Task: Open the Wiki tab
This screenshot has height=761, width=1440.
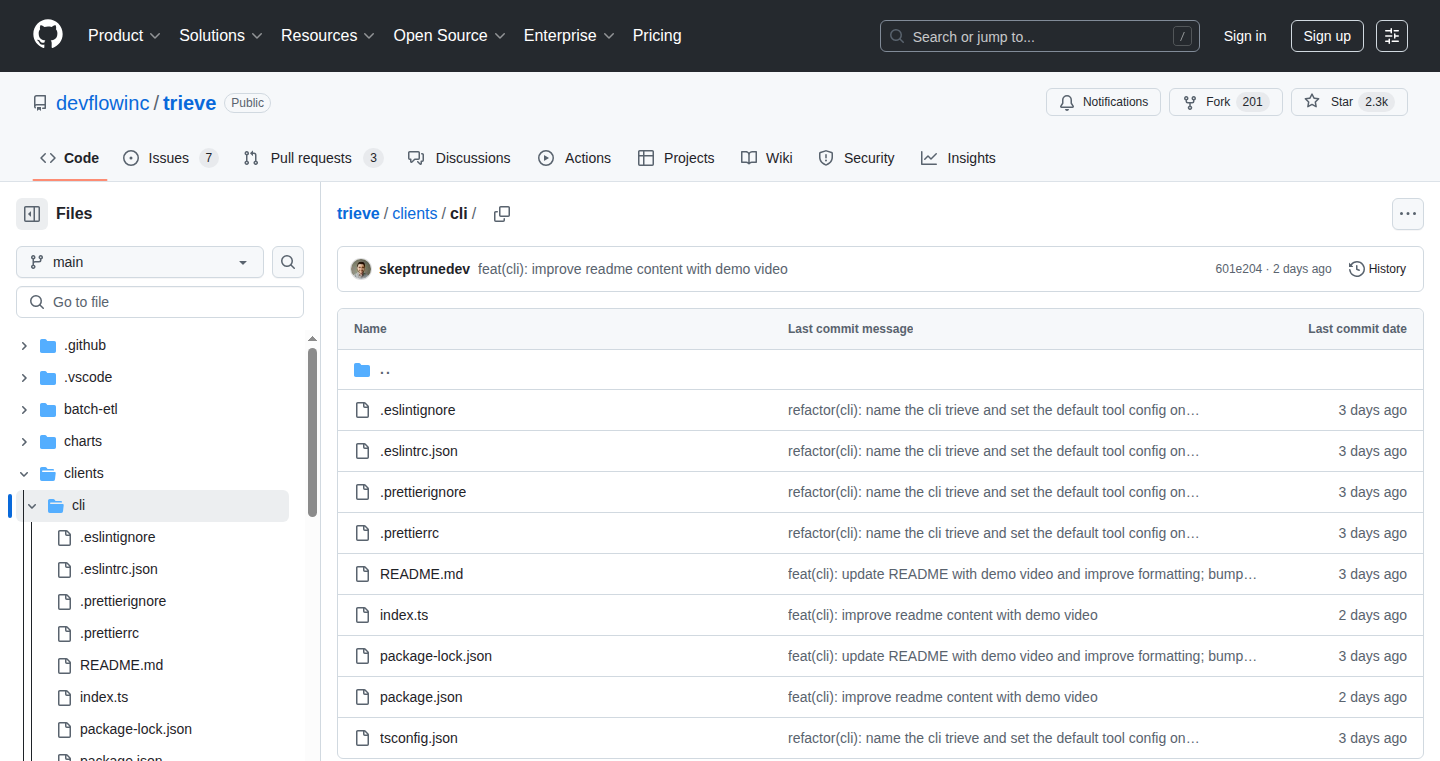Action: pyautogui.click(x=767, y=158)
